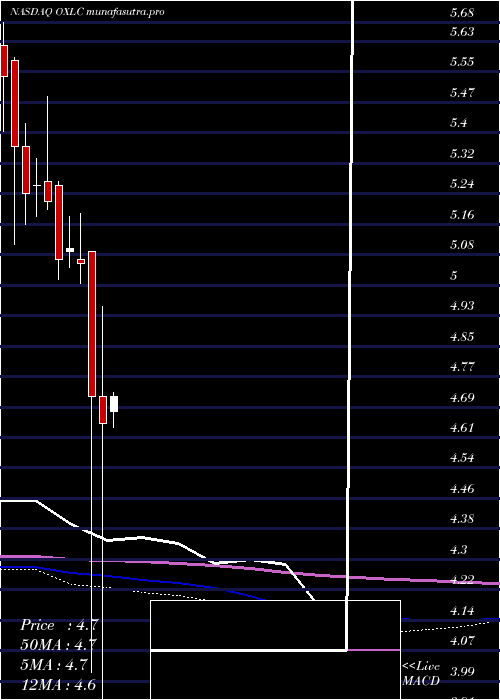This screenshot has width=500, height=700.
Task: Select the 4.54 price axis label
Action: pyautogui.click(x=462, y=458)
